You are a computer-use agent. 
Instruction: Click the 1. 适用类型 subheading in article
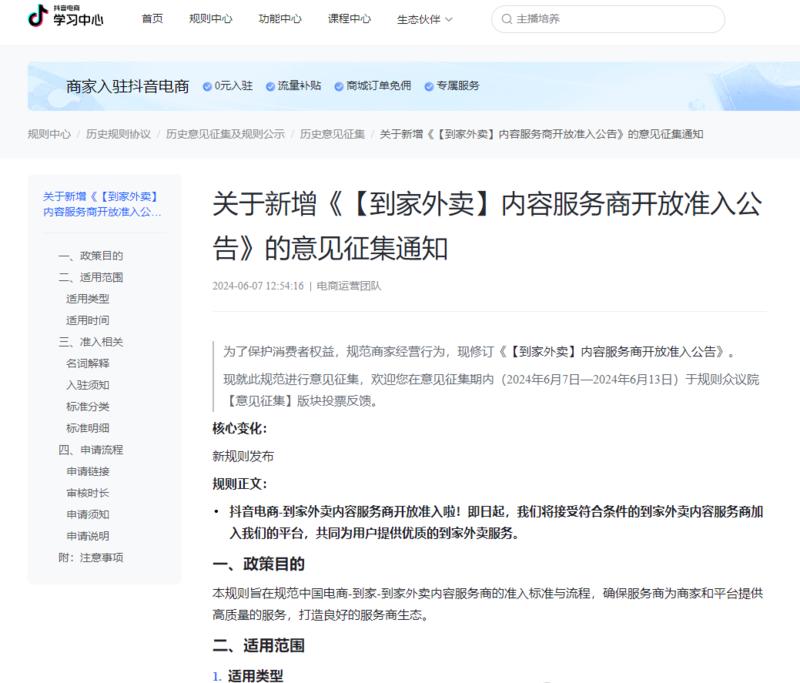point(248,676)
